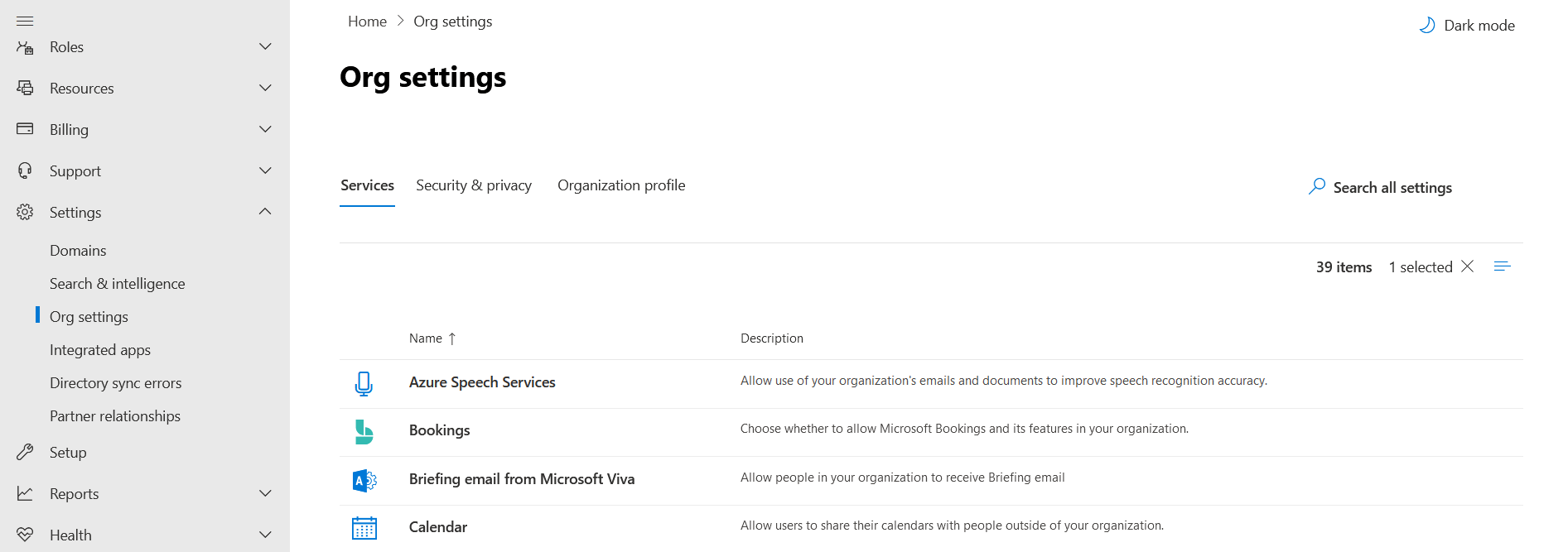This screenshot has width=1568, height=552.
Task: Click the Azure Speech Services microphone icon
Action: [364, 384]
